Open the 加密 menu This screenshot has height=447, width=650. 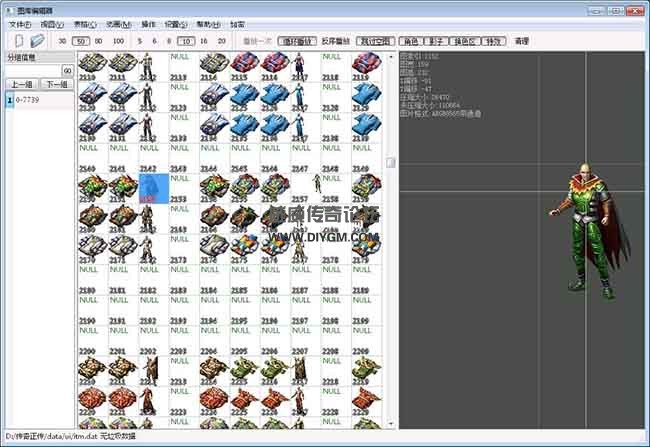click(237, 25)
